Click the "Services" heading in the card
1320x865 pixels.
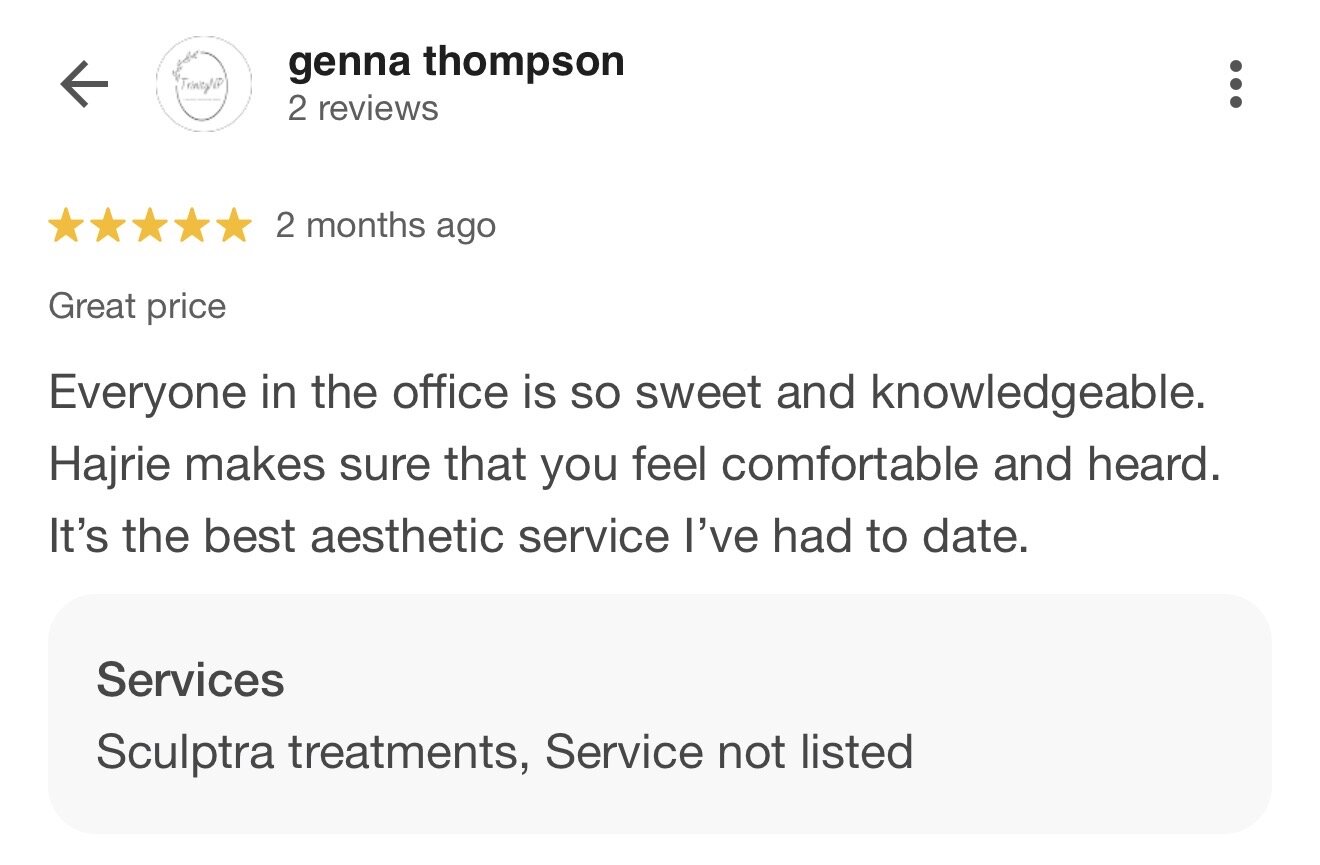[x=190, y=681]
